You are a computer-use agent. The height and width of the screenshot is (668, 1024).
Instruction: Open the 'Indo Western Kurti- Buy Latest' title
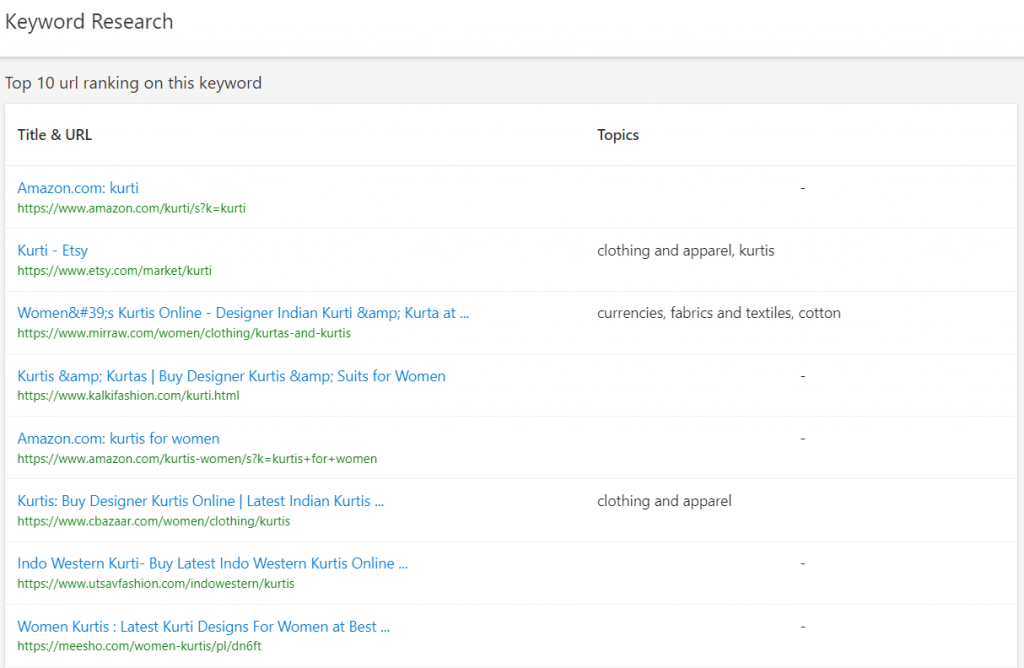point(212,564)
